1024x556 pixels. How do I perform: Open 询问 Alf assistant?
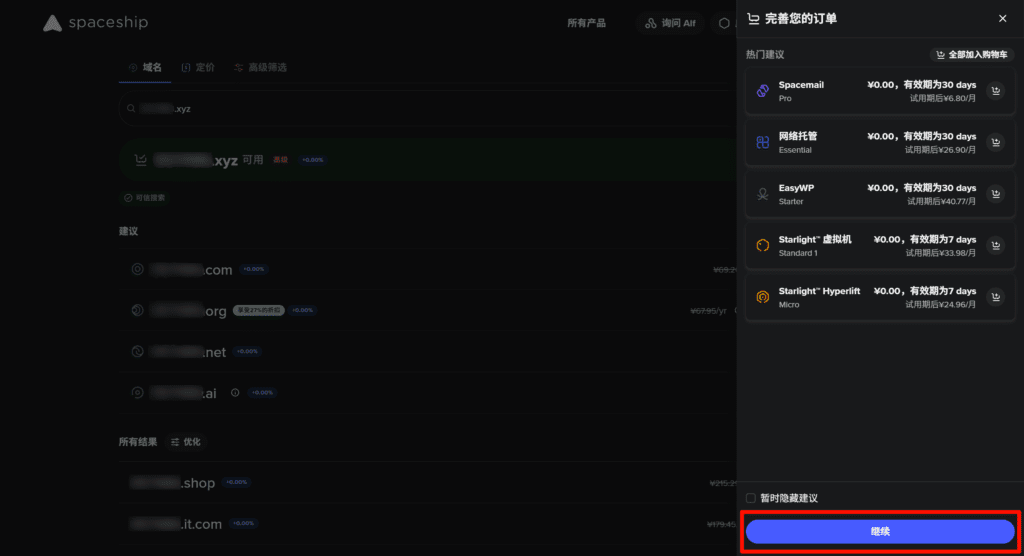pyautogui.click(x=670, y=23)
